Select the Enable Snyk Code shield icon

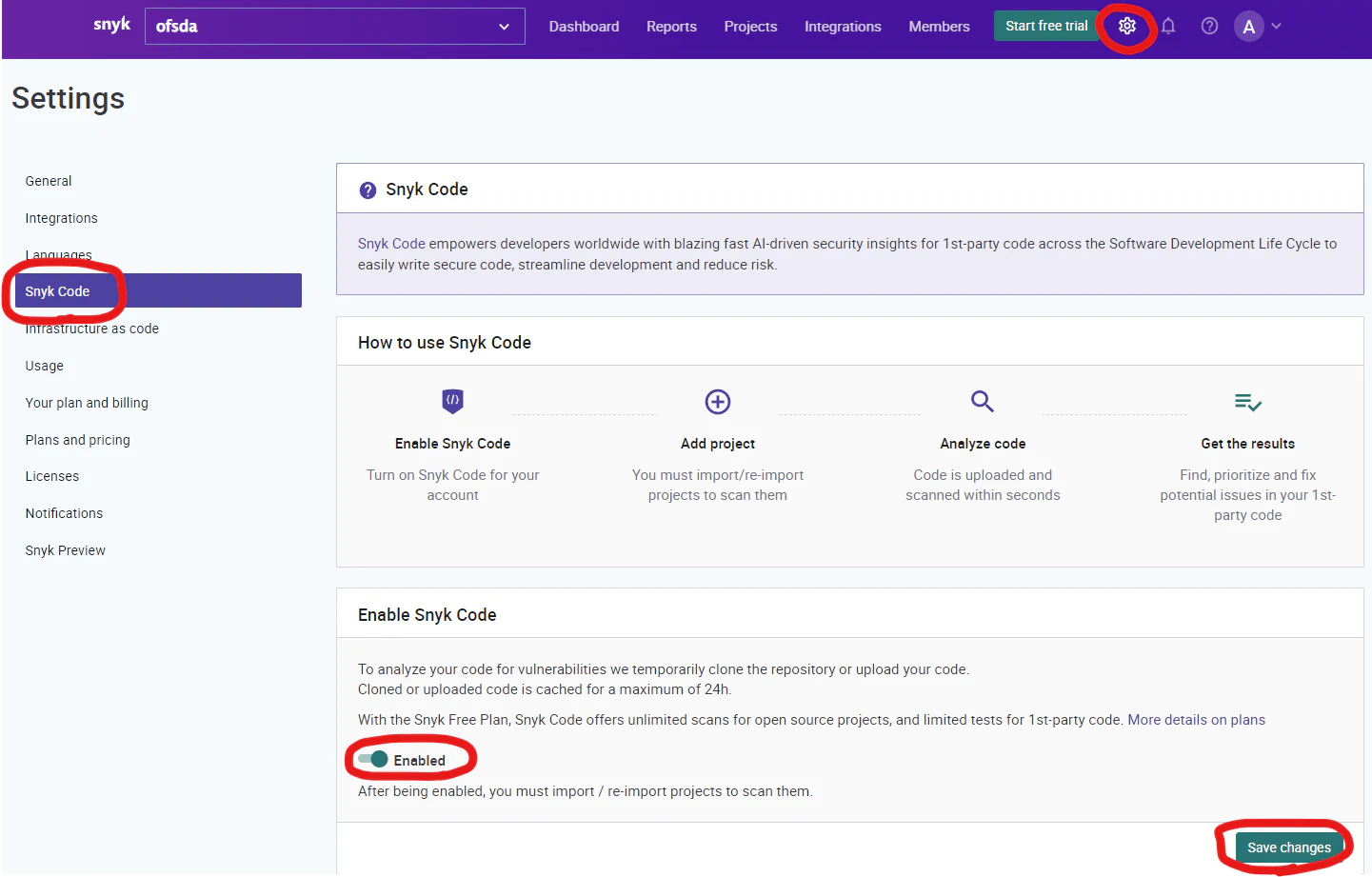click(x=452, y=402)
